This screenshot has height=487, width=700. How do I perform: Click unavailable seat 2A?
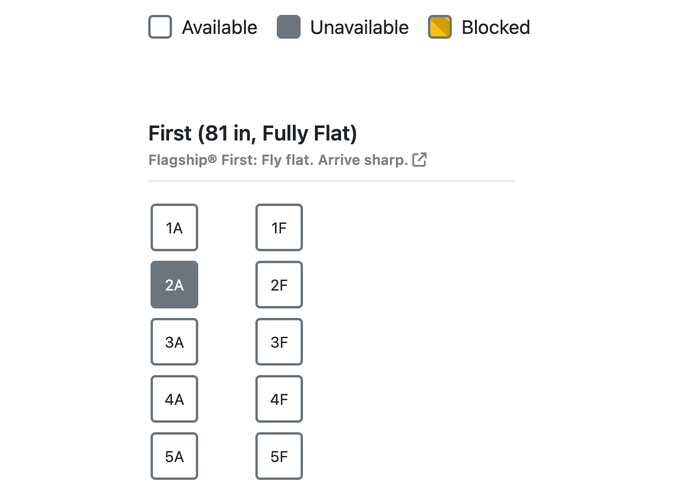(x=174, y=285)
